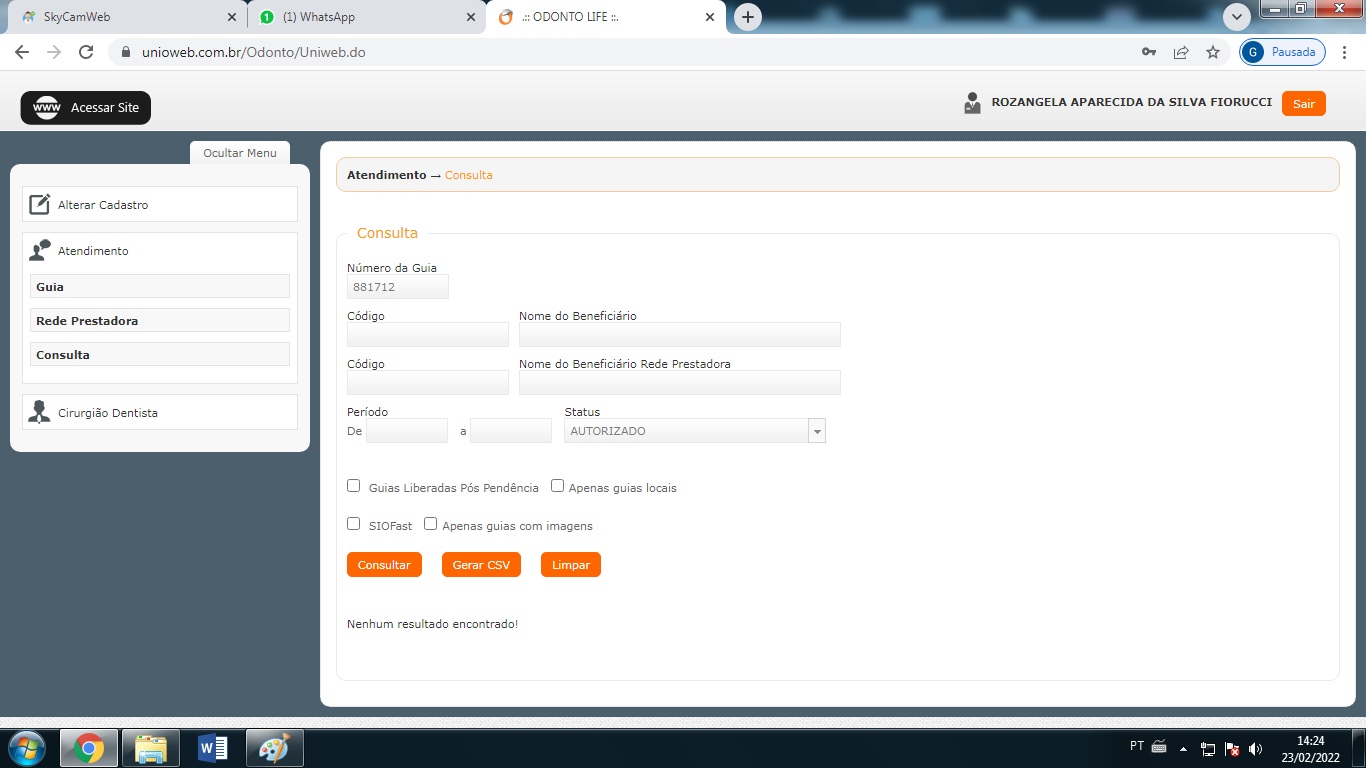Click the browser reload page icon
1366x768 pixels.
click(86, 52)
